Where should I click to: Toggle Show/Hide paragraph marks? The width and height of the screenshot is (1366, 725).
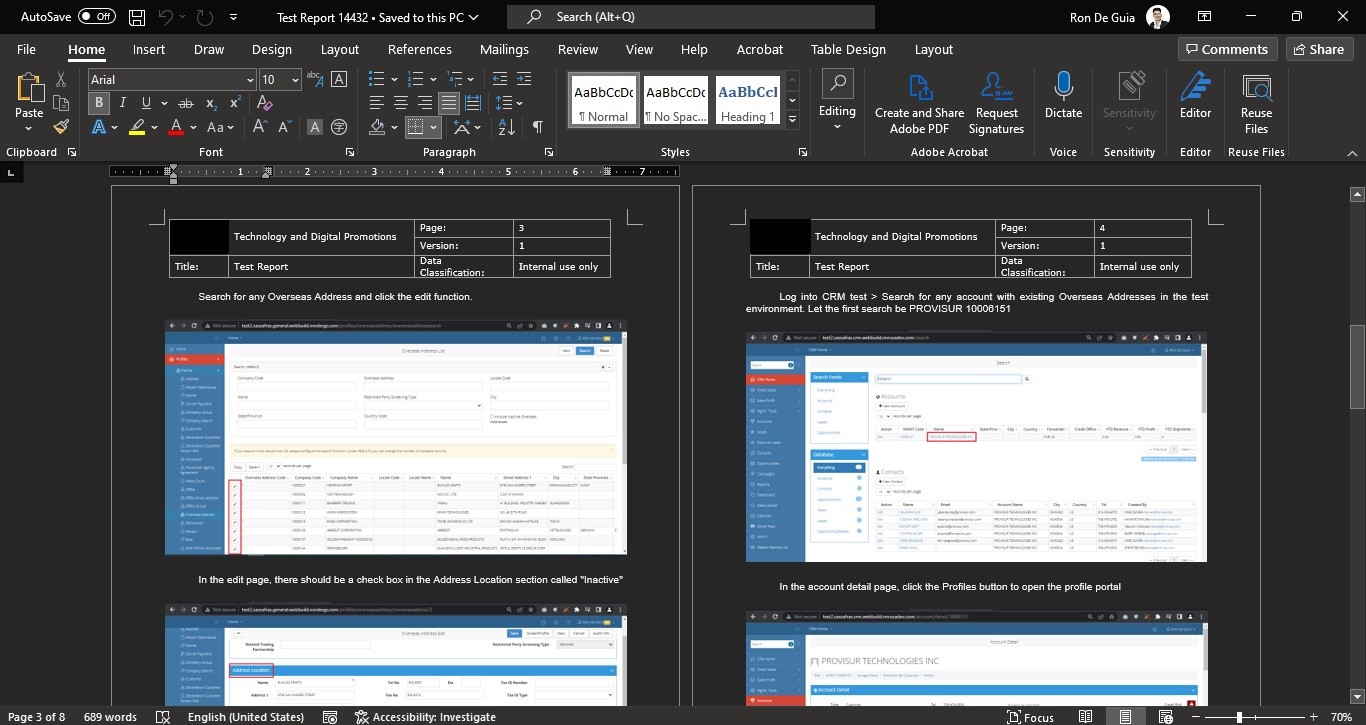pos(537,127)
